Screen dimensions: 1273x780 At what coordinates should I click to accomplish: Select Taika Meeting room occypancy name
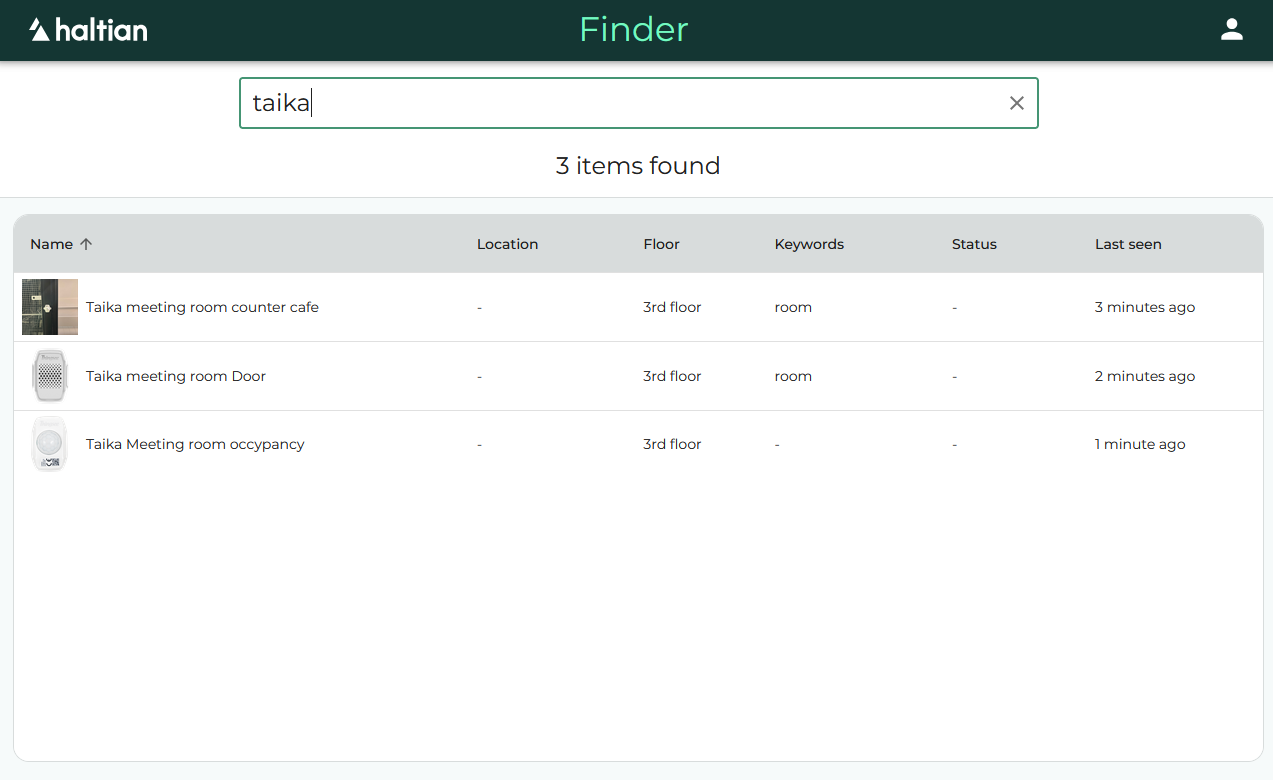tap(195, 444)
